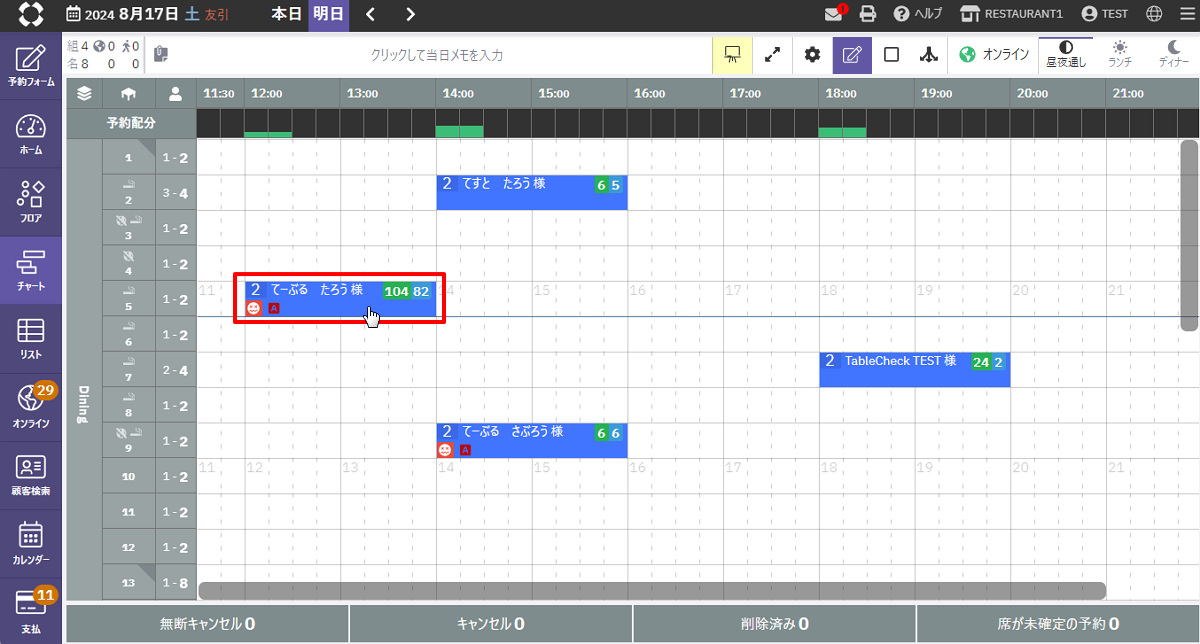Expand キャンセル 0 panel
This screenshot has width=1200, height=644.
[x=491, y=624]
